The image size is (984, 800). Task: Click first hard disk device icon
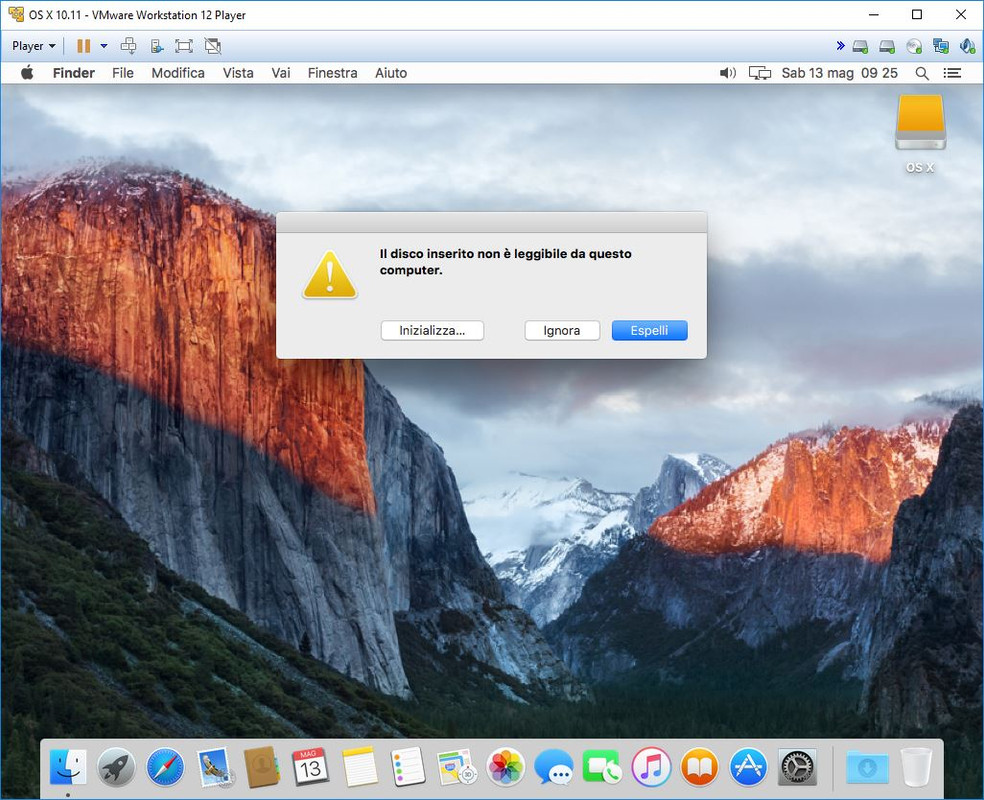860,46
